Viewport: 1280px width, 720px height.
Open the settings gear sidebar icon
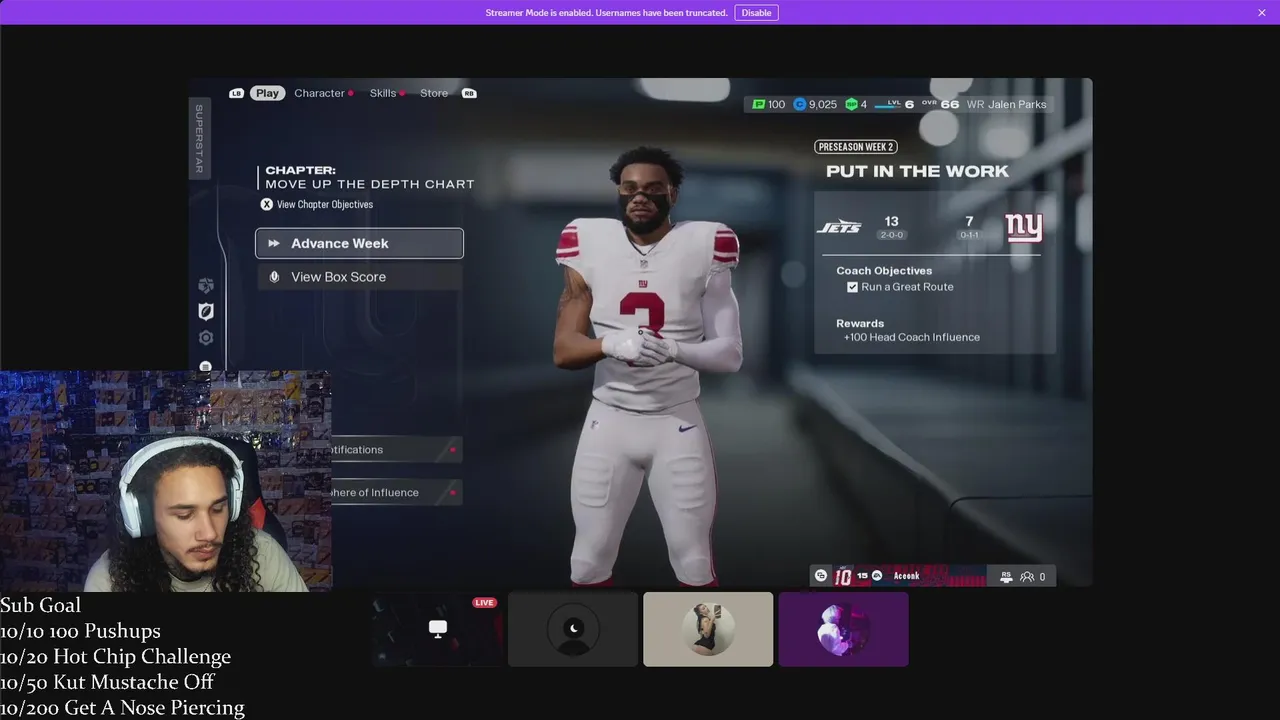point(206,338)
